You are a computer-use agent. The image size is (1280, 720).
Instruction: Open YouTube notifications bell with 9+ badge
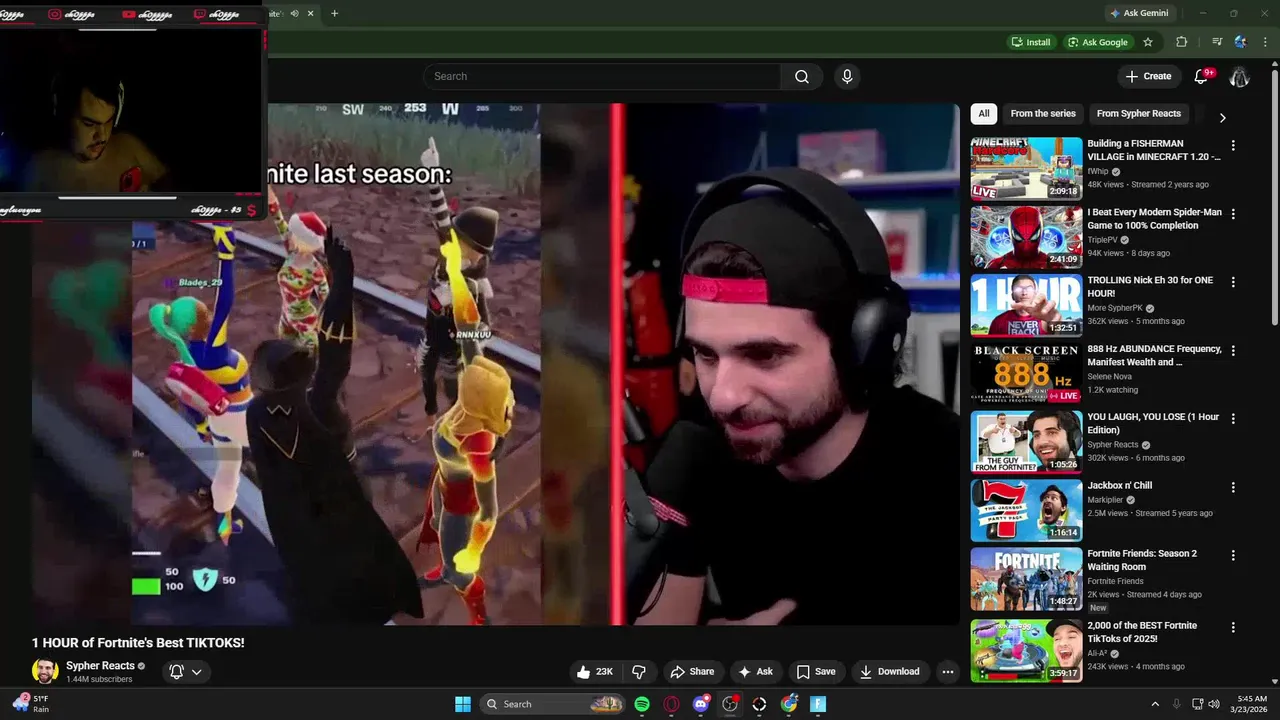(1202, 76)
